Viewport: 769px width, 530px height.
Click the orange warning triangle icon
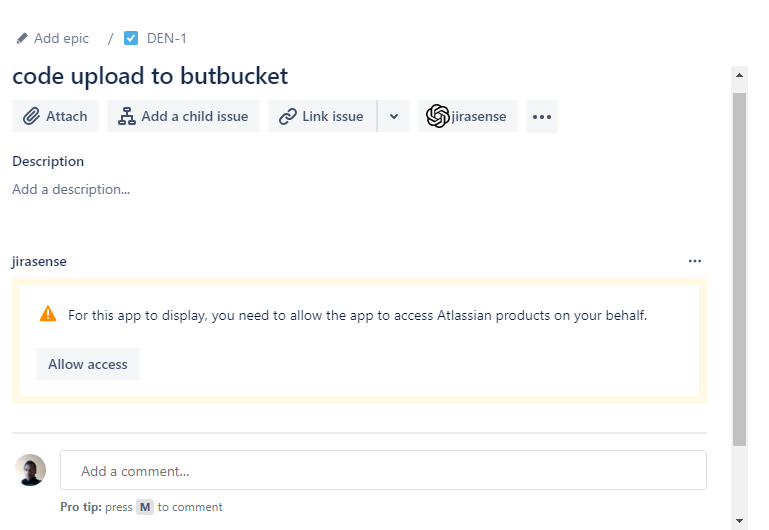coord(48,314)
